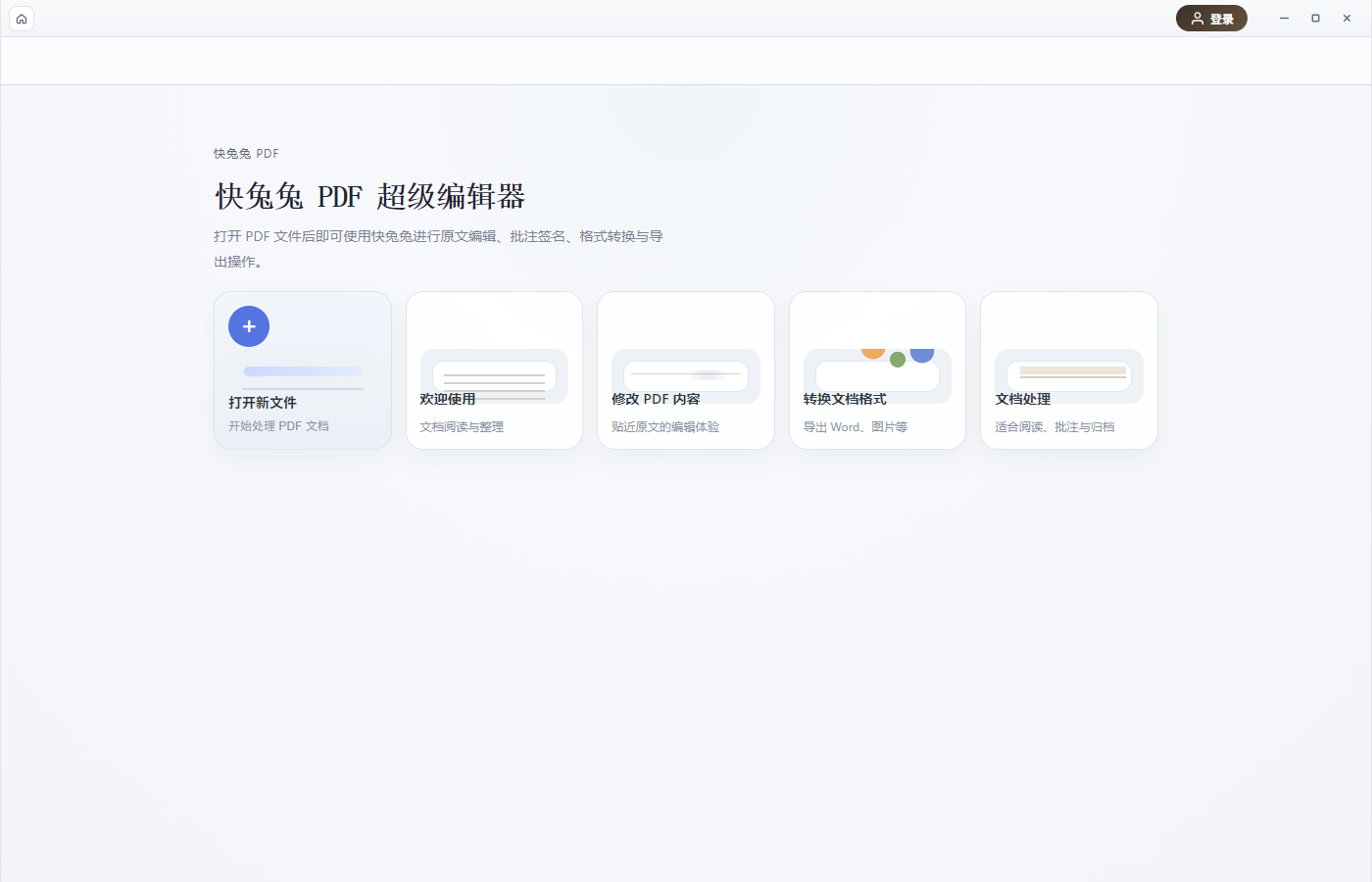Click the small 快兔兔 PDF label
The image size is (1372, 882).
click(x=246, y=154)
